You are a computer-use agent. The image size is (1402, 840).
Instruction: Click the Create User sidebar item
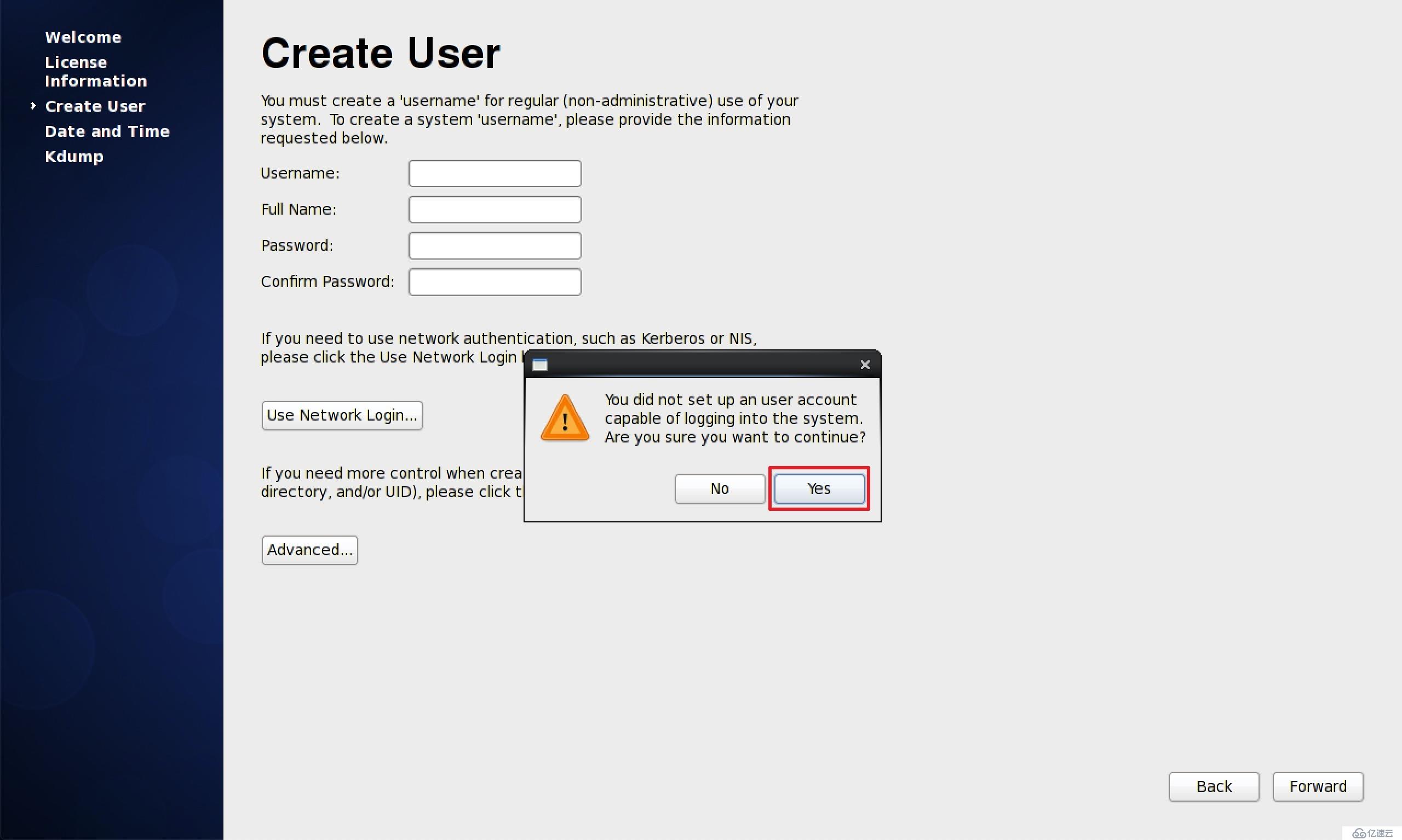point(95,106)
